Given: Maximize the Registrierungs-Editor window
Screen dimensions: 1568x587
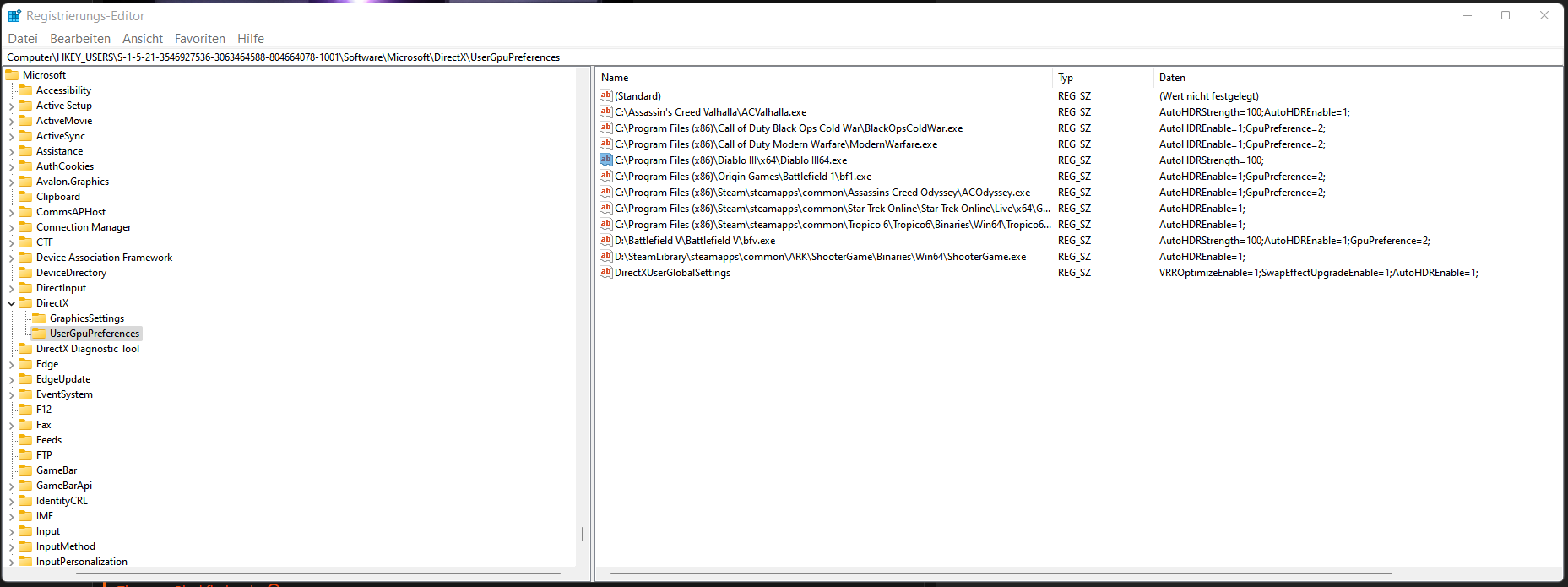Looking at the screenshot, I should (x=1506, y=15).
